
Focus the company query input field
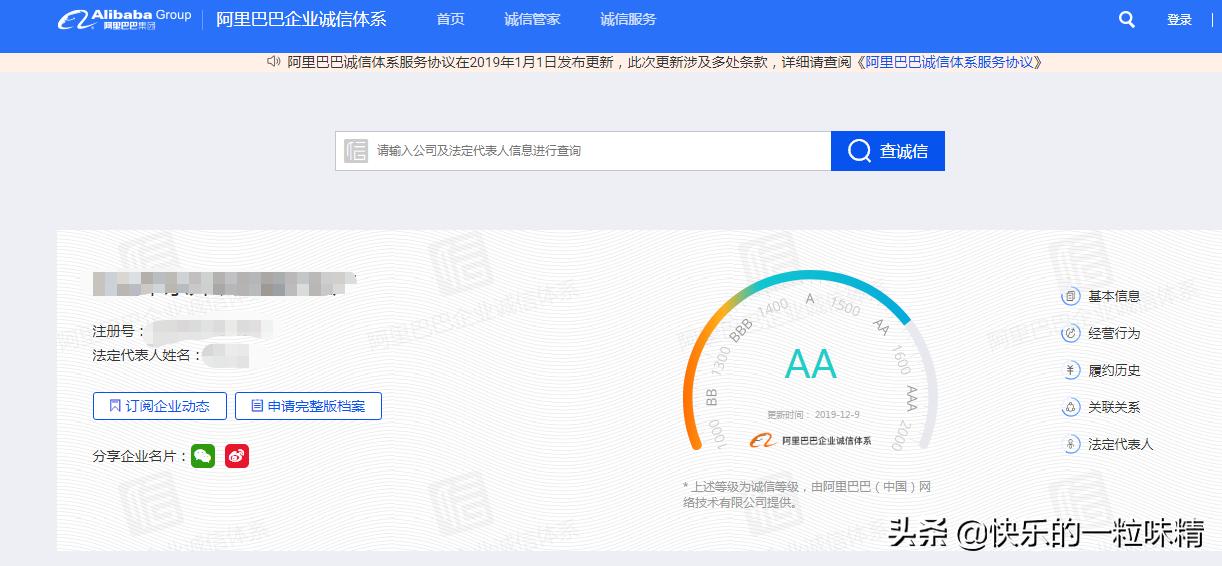tap(583, 151)
